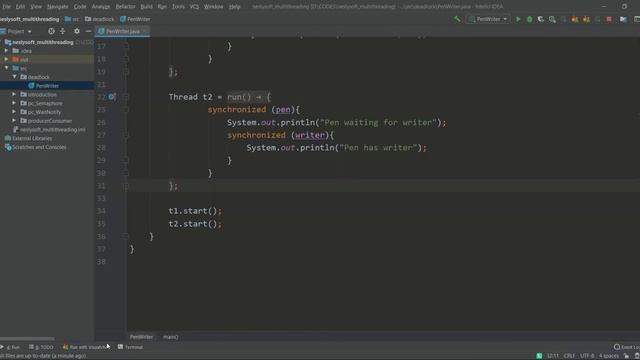Image resolution: width=640 pixels, height=360 pixels.
Task: Open the Run tool window button
Action: (x=11, y=347)
